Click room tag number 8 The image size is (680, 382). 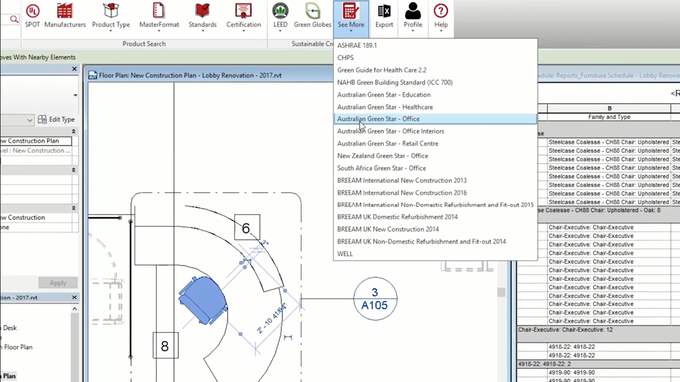coord(165,346)
